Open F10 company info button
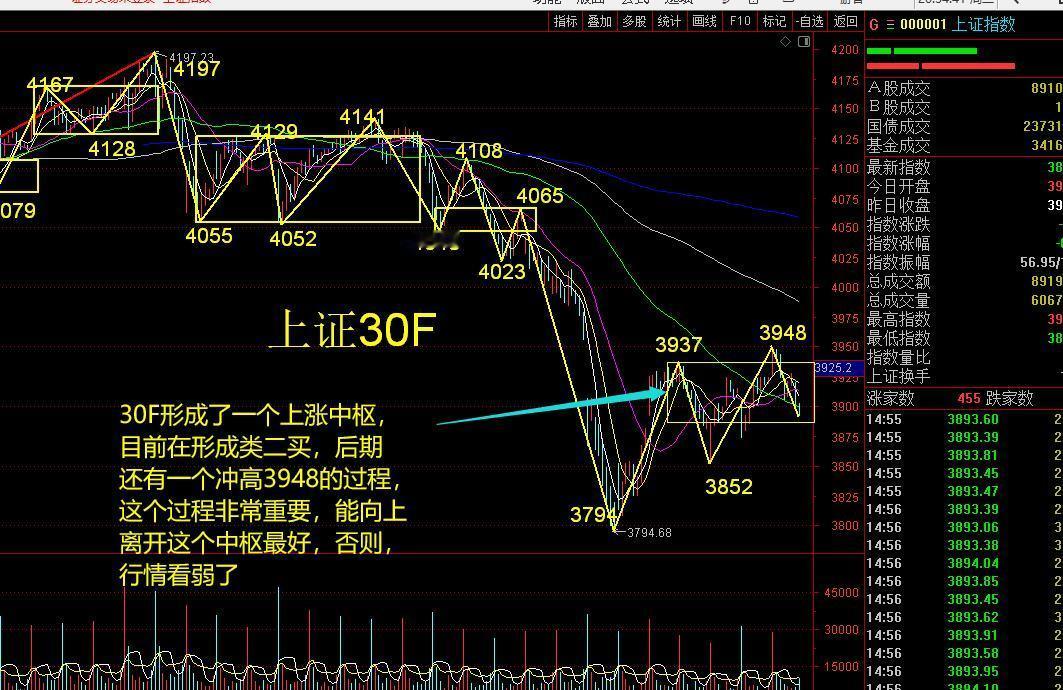The image size is (1063, 690). 740,22
